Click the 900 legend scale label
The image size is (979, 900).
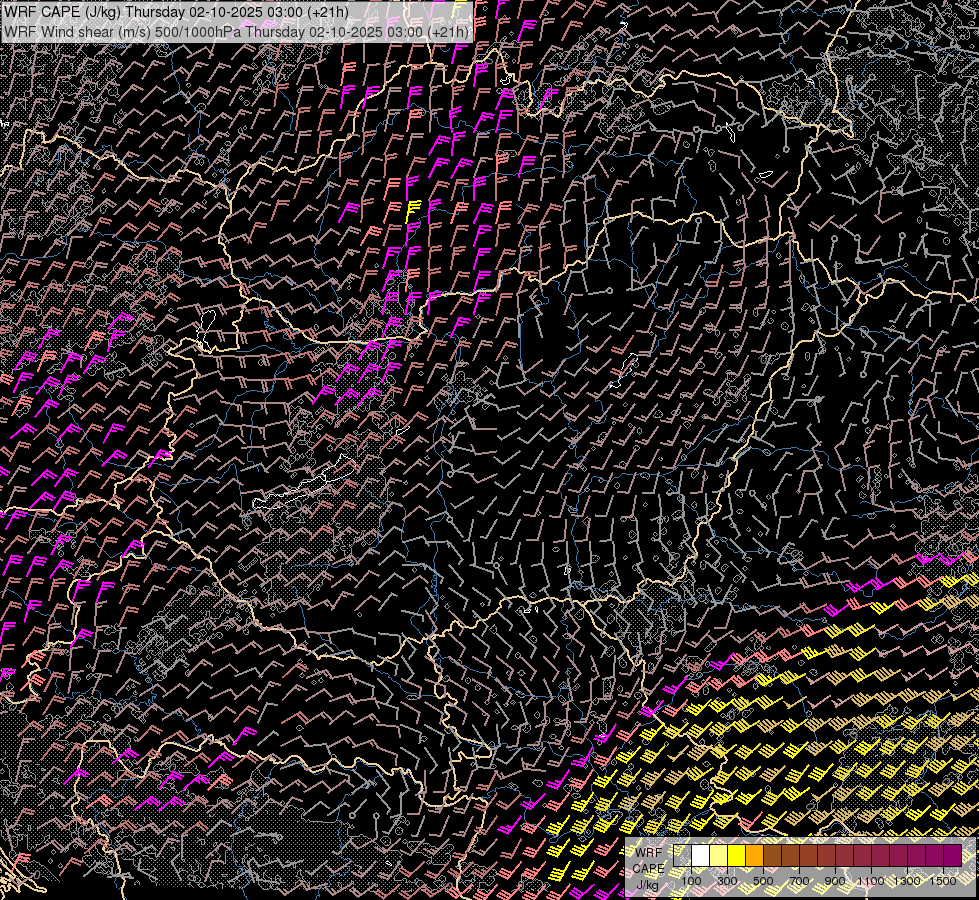836,881
